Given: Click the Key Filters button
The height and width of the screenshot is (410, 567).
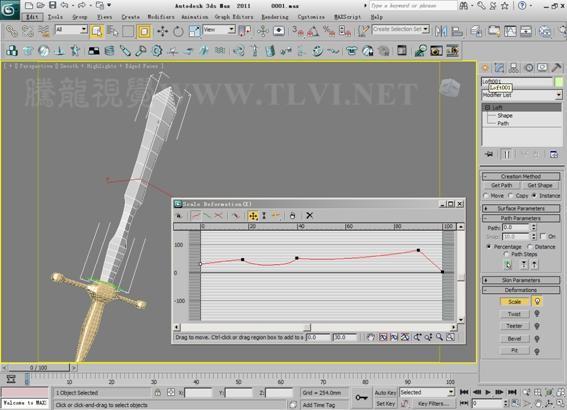Looking at the screenshot, I should [x=433, y=403].
